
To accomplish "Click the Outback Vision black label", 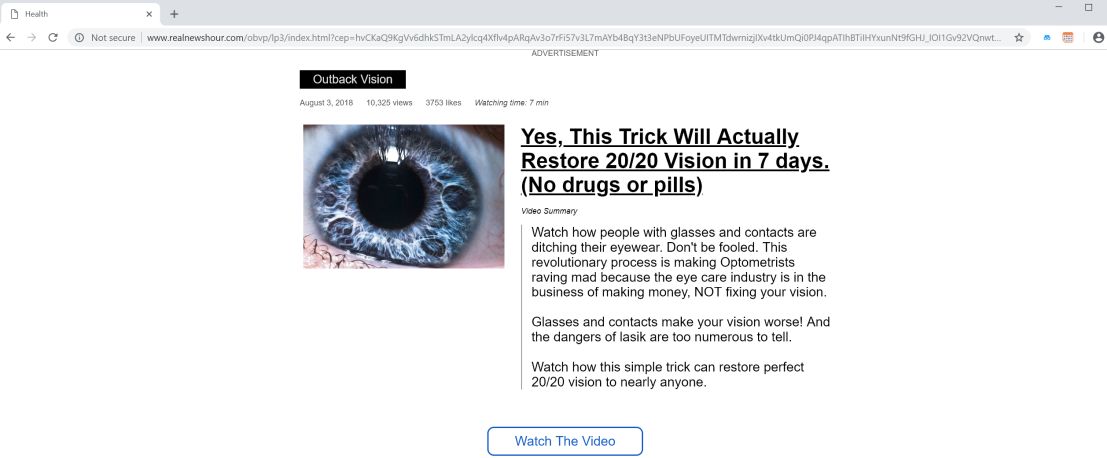I will [x=352, y=79].
